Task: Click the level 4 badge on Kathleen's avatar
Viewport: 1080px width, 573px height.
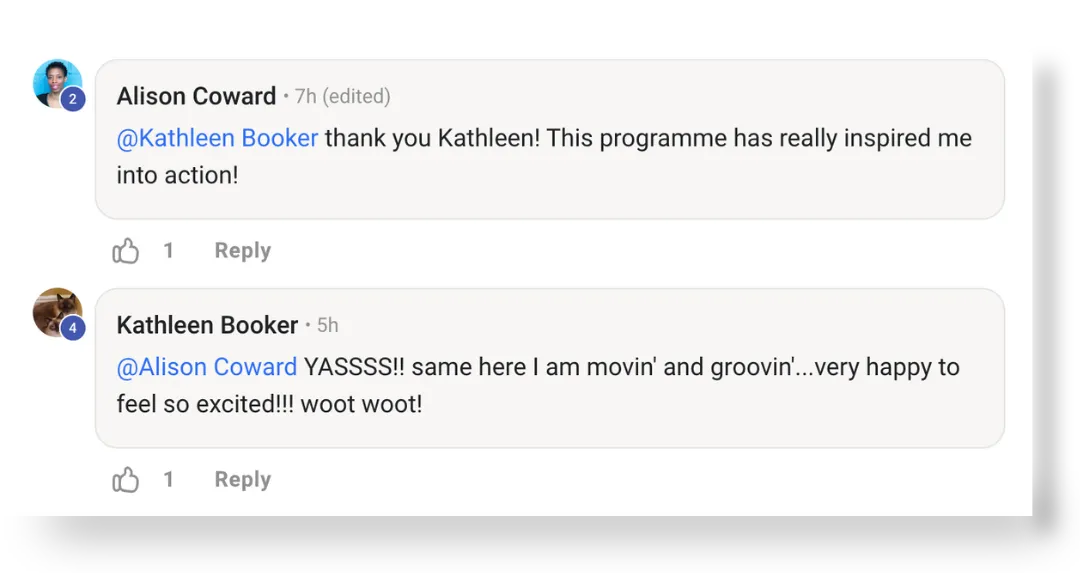Action: pyautogui.click(x=73, y=328)
